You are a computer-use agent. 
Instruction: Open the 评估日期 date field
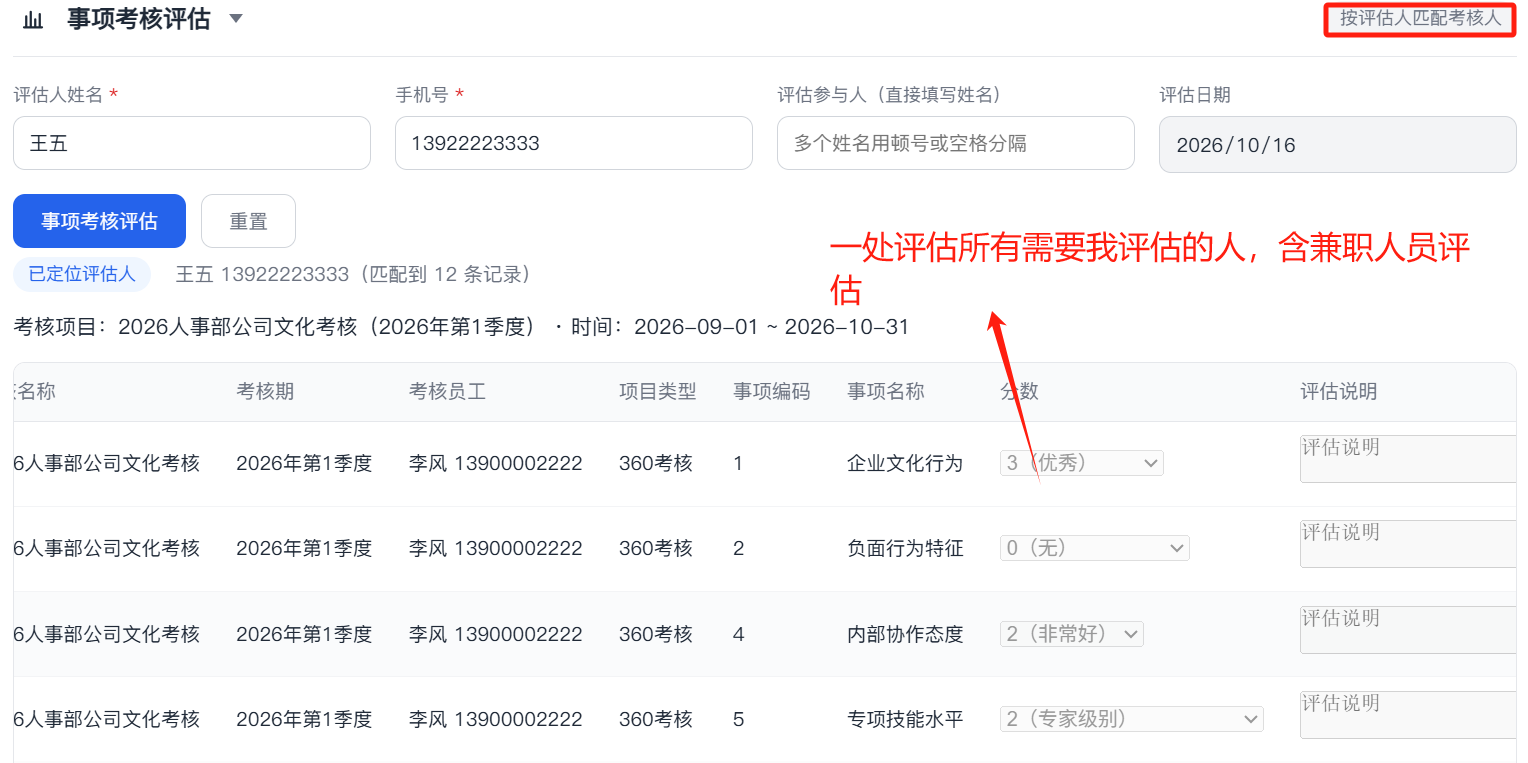click(x=1338, y=144)
